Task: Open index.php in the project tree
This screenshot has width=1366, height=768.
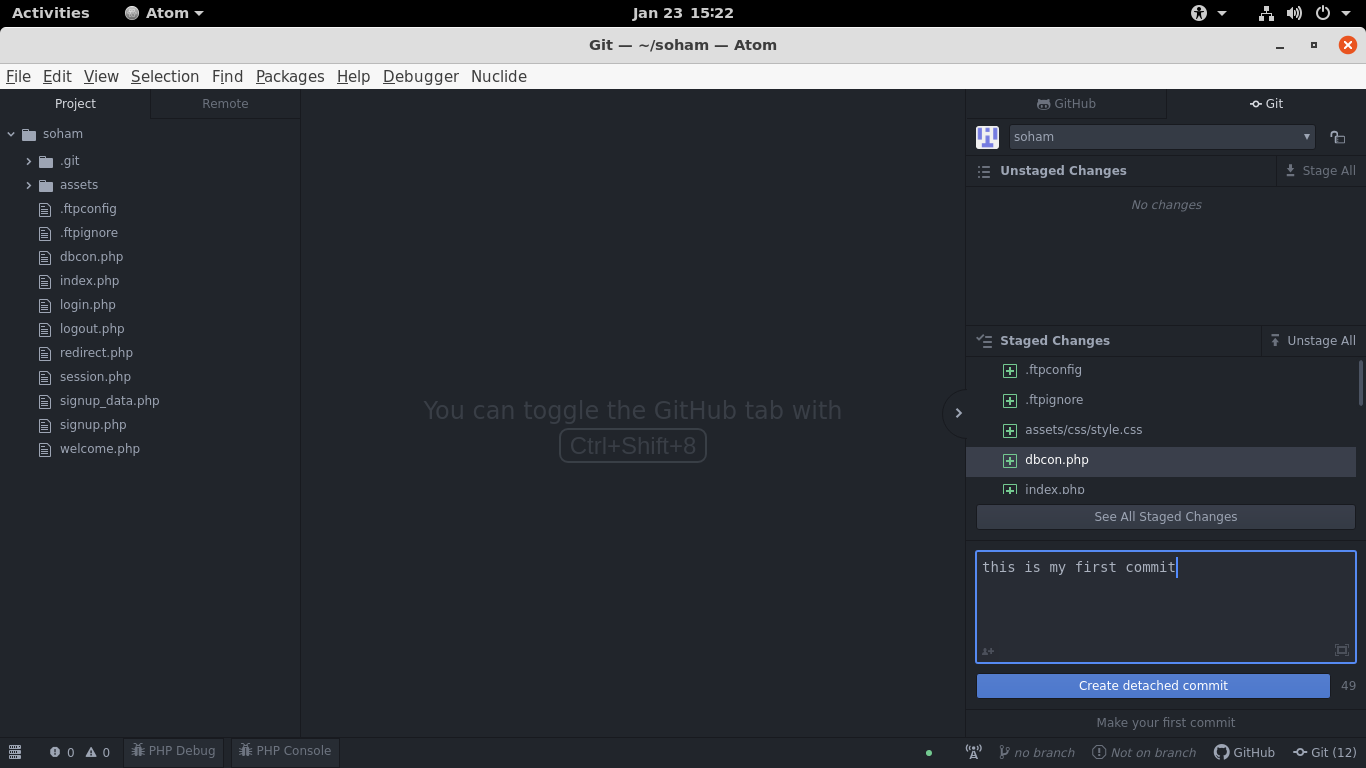Action: coord(89,281)
